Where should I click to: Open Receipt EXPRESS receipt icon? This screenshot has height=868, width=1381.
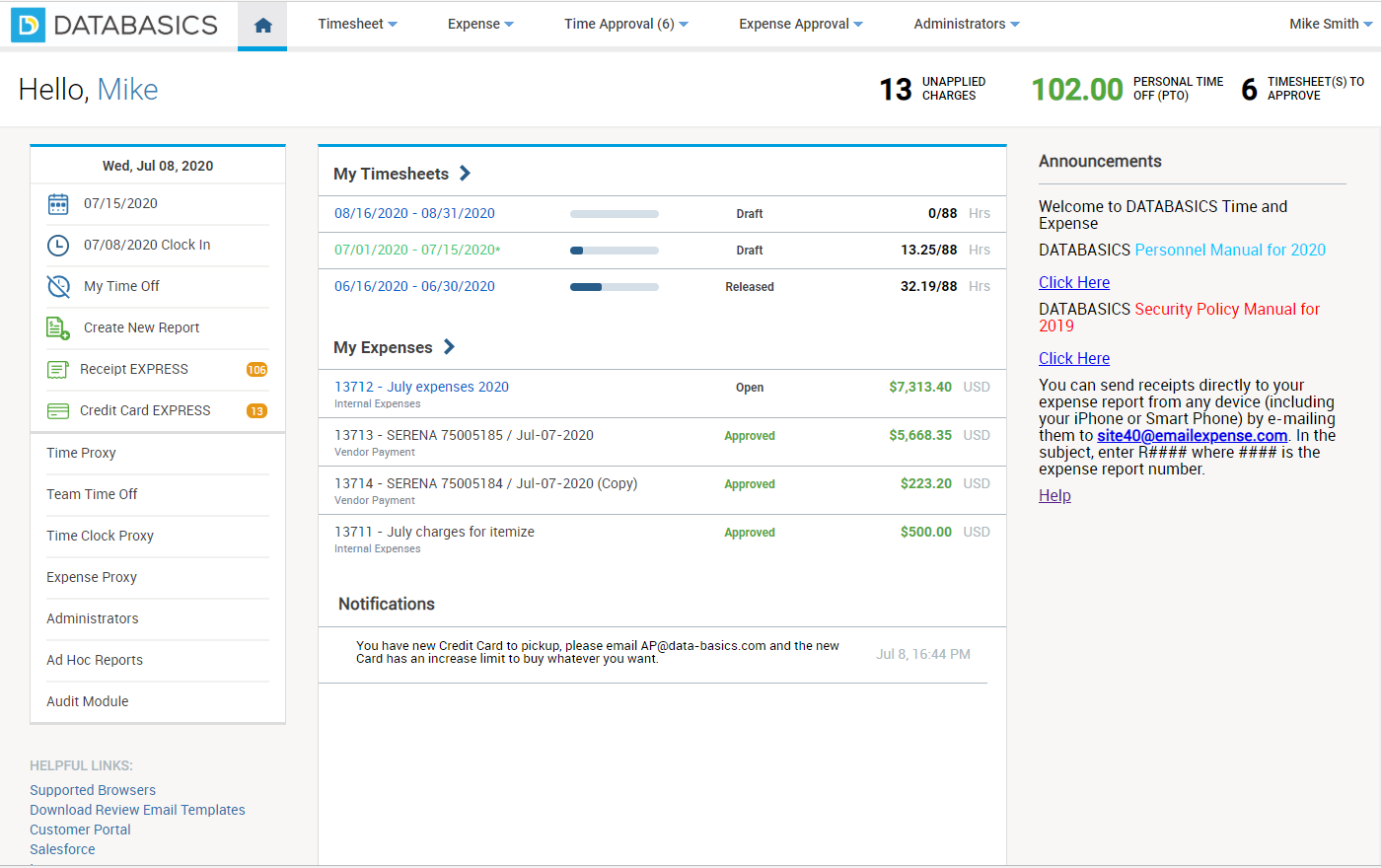click(x=58, y=368)
